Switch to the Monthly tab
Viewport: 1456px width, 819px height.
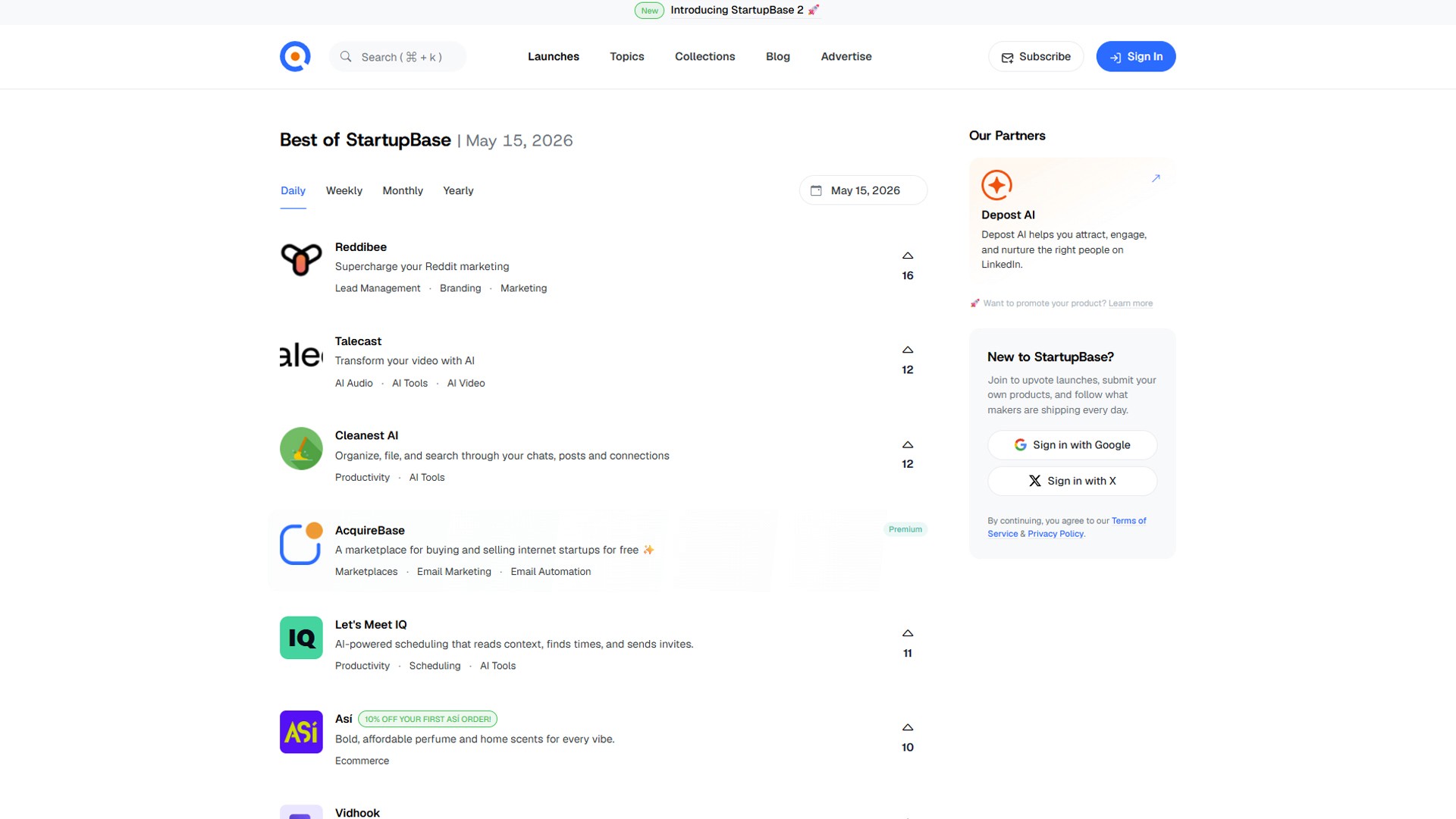[x=403, y=190]
